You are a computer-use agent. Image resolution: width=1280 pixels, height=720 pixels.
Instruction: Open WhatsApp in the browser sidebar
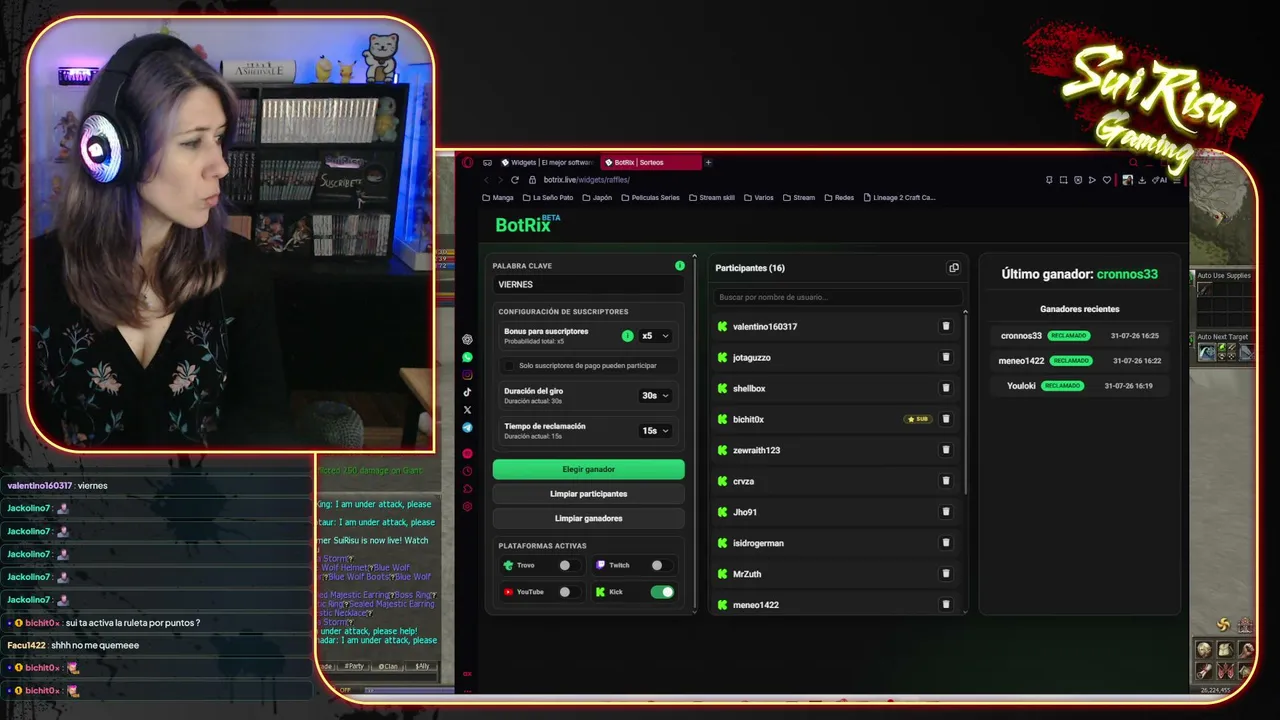click(467, 357)
